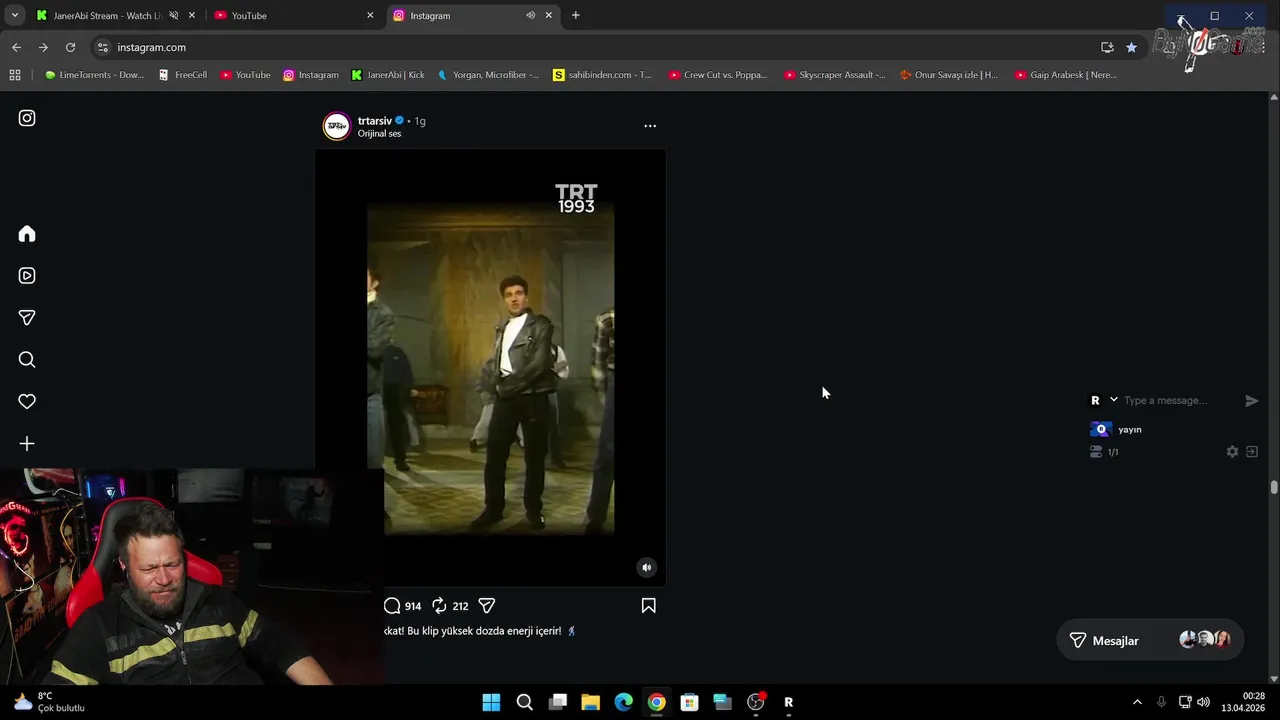Image resolution: width=1280 pixels, height=720 pixels.
Task: Open post options three dots menu
Action: click(x=650, y=126)
